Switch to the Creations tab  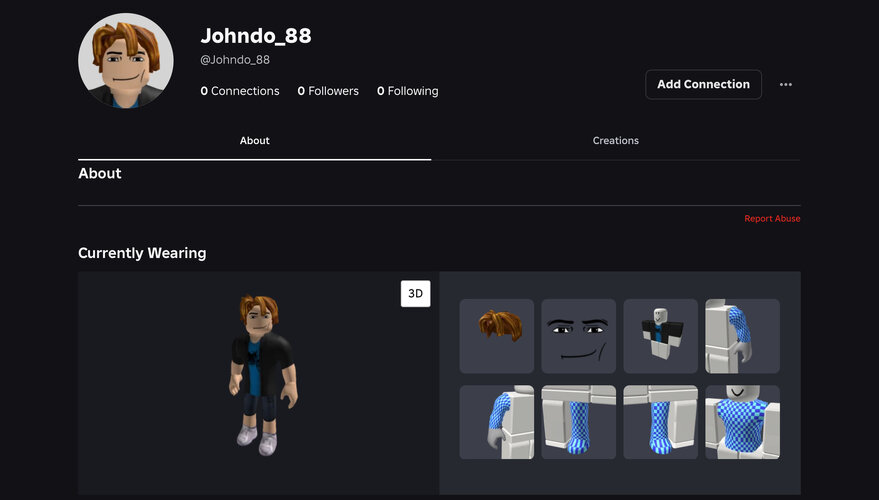tap(615, 141)
